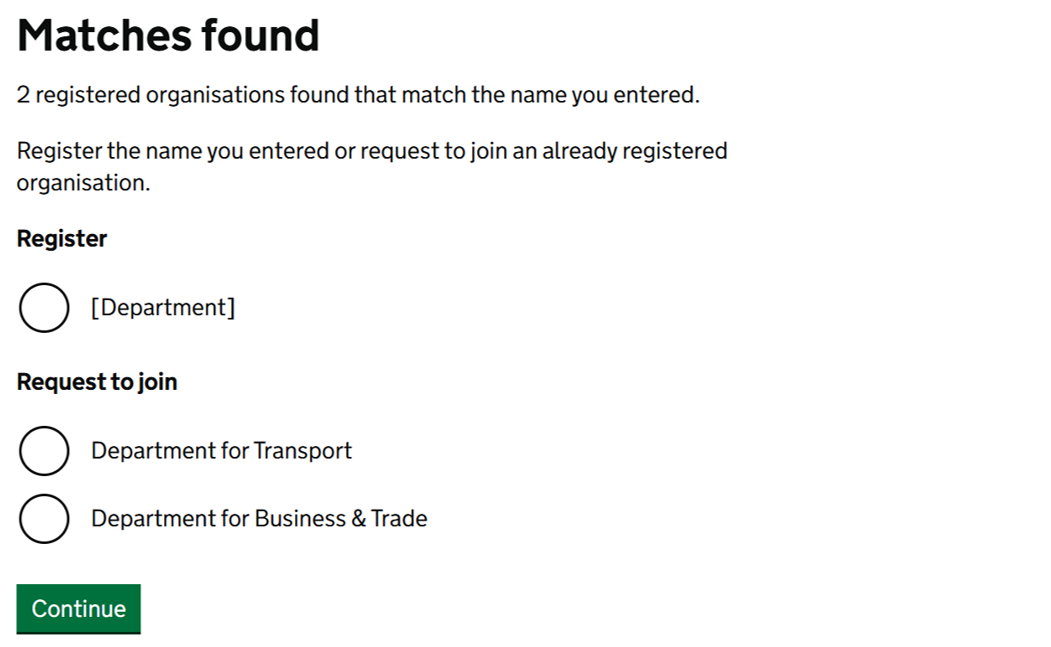Choose the Department for Transport radio button
Screen dimensions: 1051x647
point(44,451)
